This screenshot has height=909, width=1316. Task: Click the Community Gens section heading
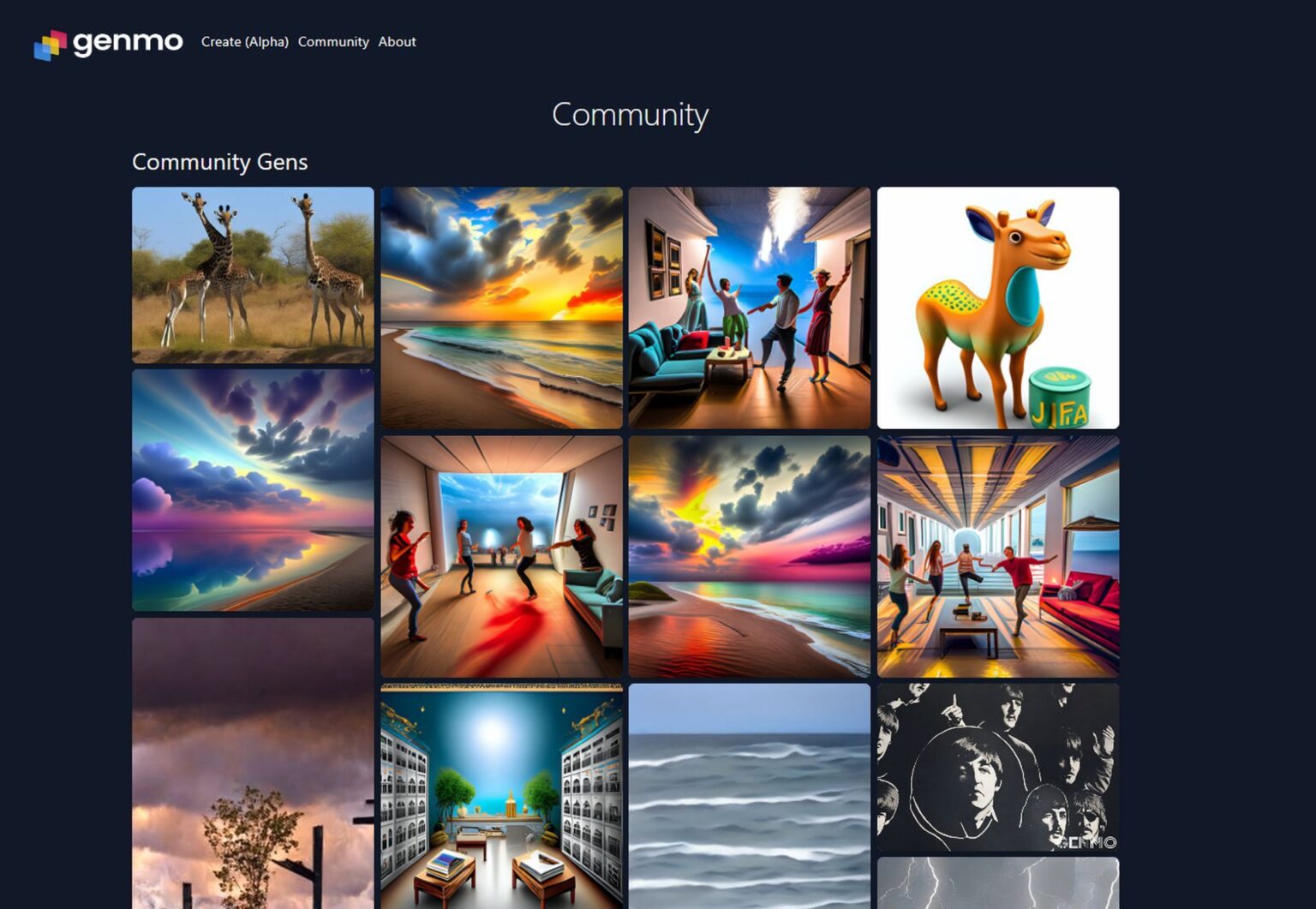tap(219, 162)
